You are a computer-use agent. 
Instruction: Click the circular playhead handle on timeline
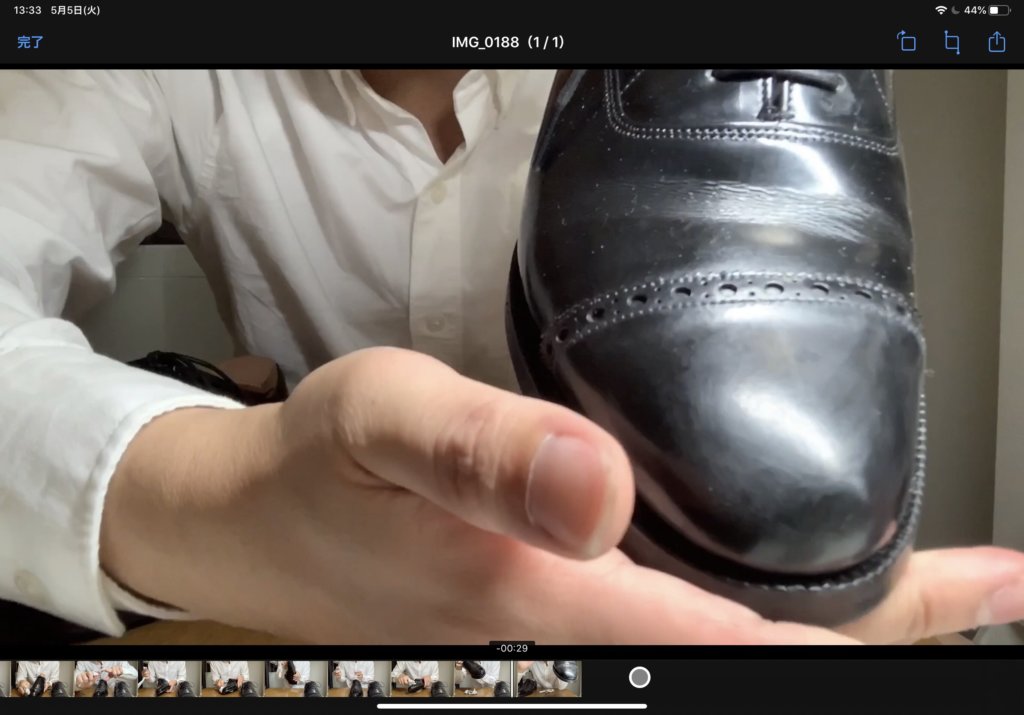pos(639,678)
